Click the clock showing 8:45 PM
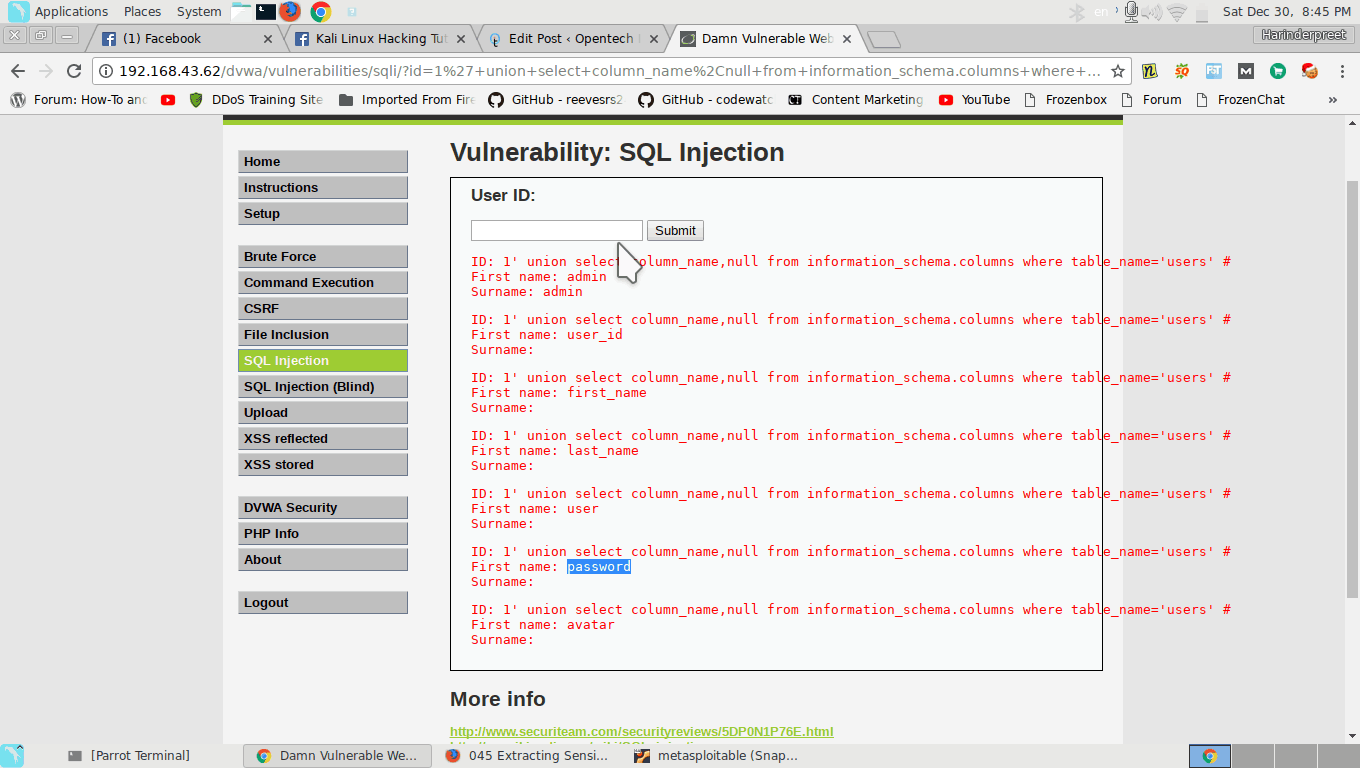This screenshot has height=768, width=1360. (x=1286, y=12)
